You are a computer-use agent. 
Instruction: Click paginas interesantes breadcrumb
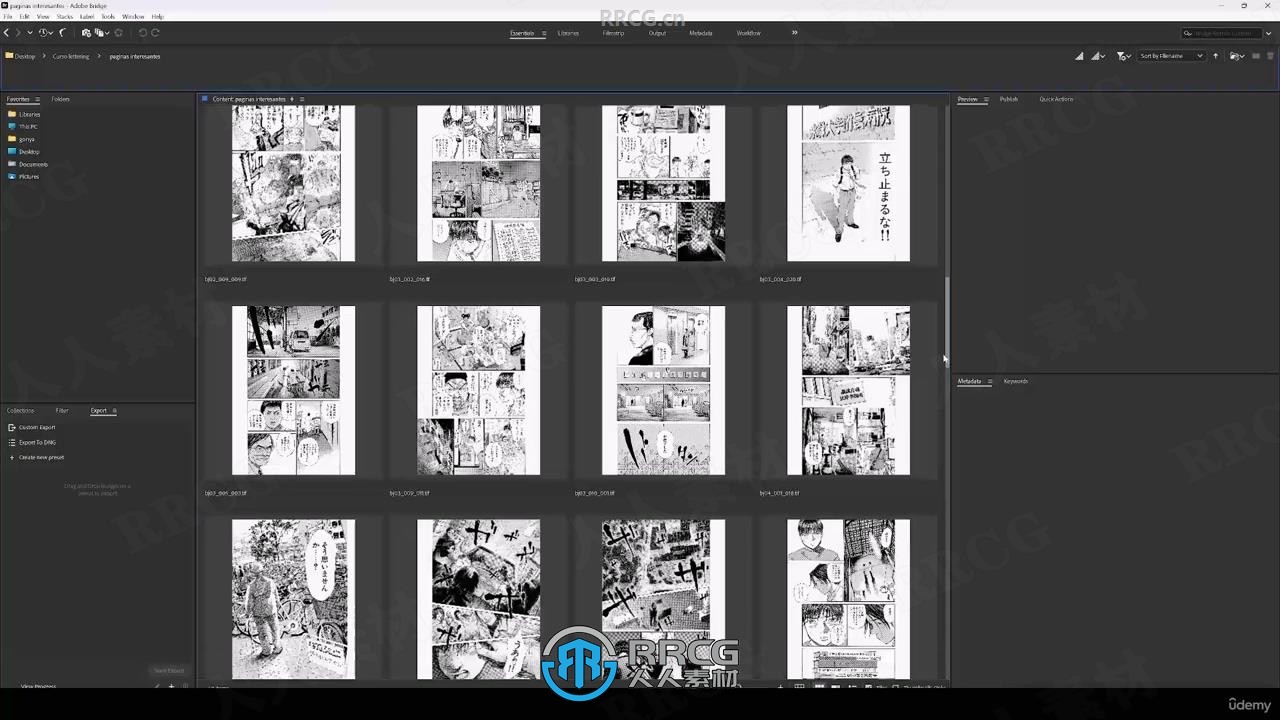[x=135, y=56]
